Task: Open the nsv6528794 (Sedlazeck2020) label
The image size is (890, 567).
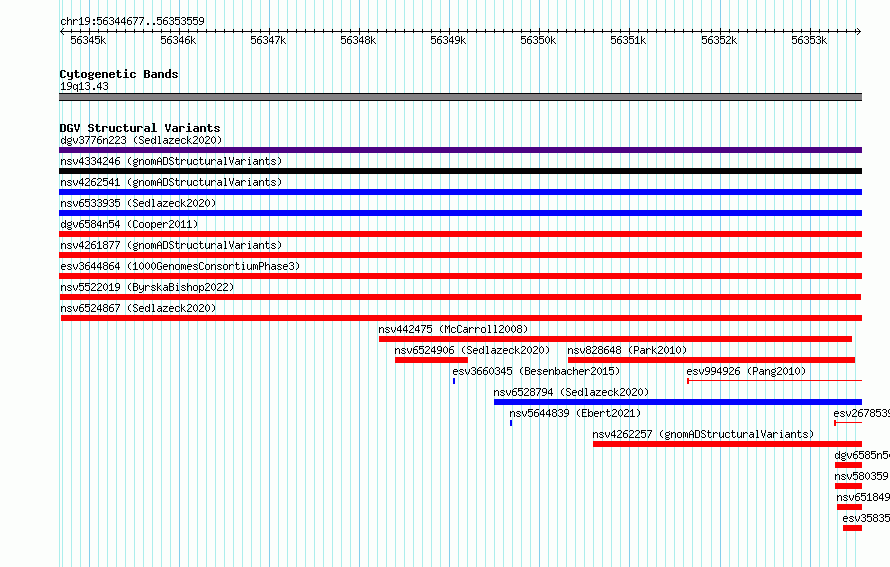Action: click(571, 392)
